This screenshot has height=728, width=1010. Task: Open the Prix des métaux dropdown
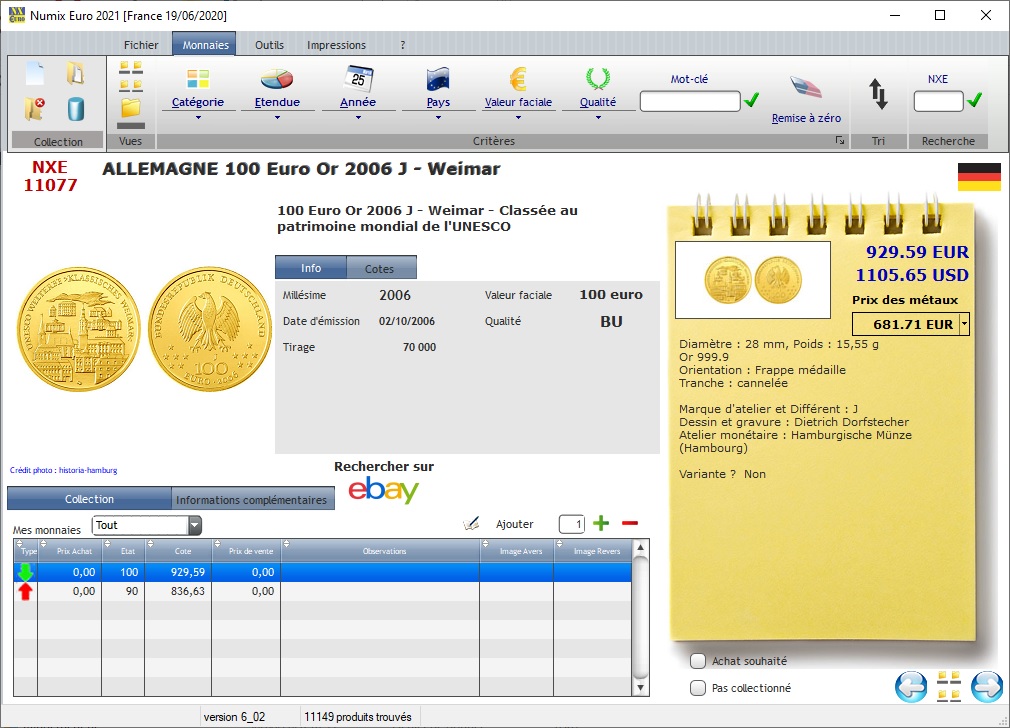click(963, 323)
